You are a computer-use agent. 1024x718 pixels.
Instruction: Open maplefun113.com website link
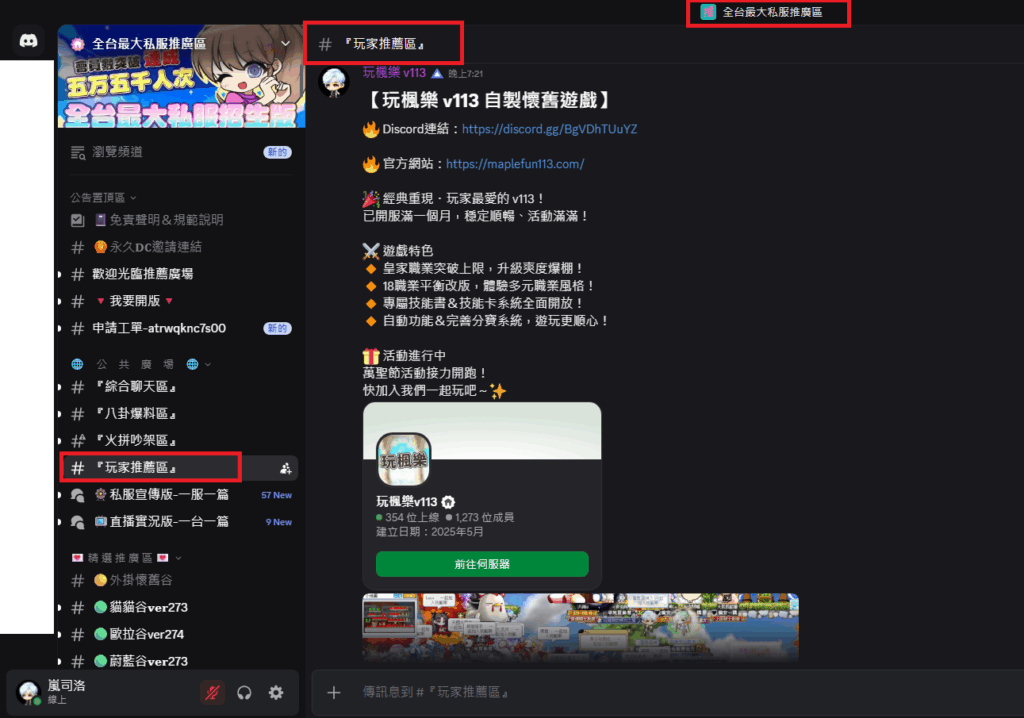[x=515, y=164]
